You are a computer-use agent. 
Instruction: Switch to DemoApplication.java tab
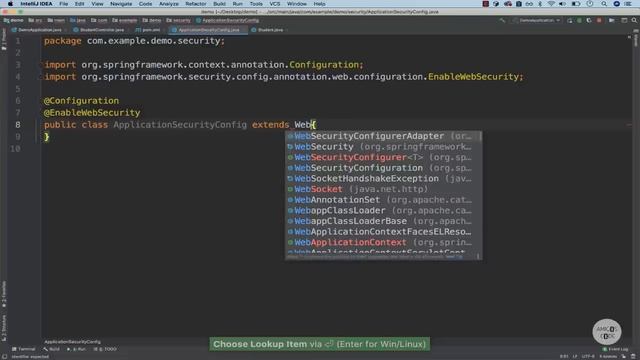point(37,30)
